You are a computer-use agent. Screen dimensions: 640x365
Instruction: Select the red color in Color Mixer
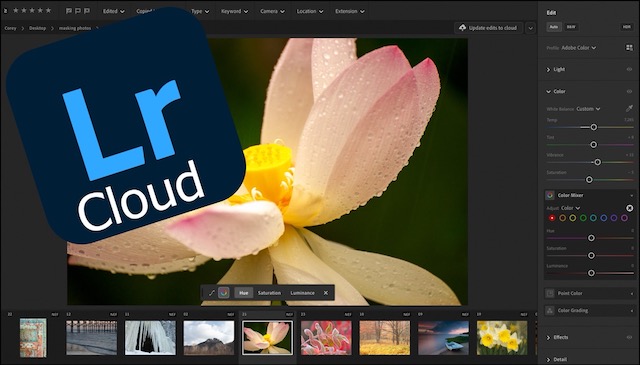552,218
